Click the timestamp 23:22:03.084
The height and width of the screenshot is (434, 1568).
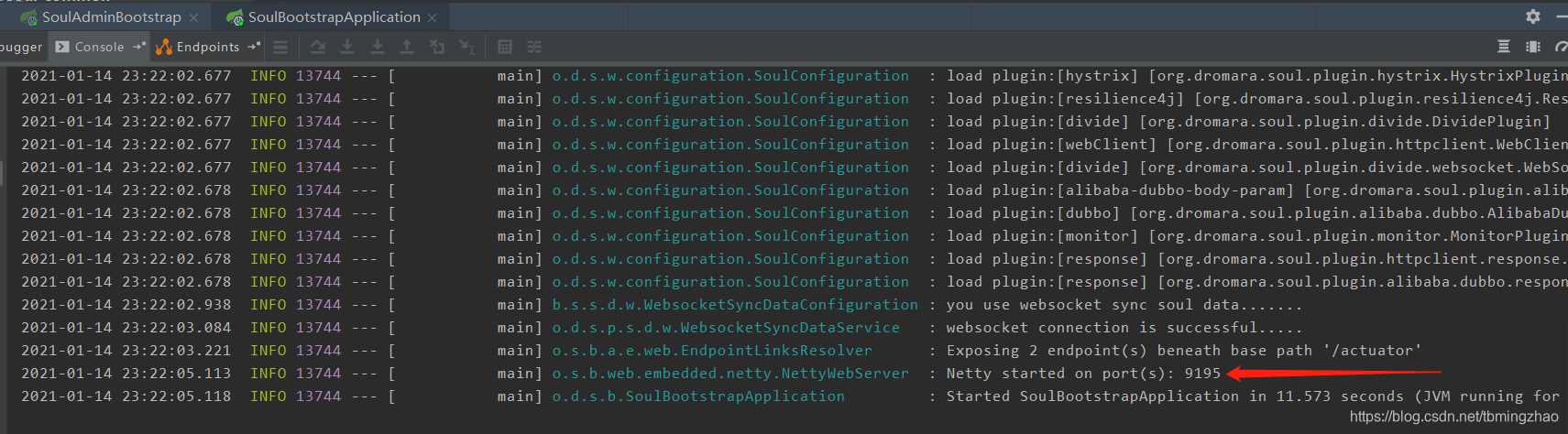(x=176, y=328)
